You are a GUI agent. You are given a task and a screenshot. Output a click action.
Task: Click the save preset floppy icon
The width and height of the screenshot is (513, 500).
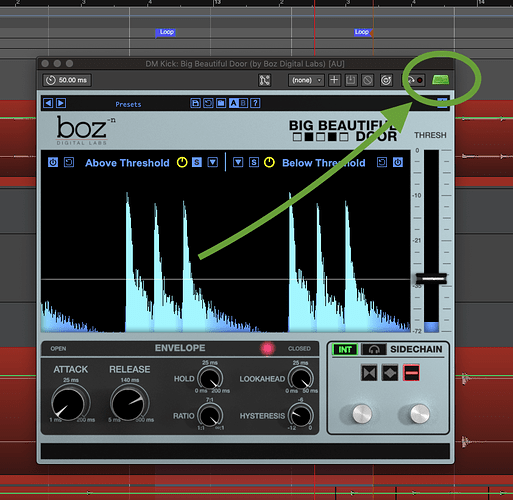195,103
